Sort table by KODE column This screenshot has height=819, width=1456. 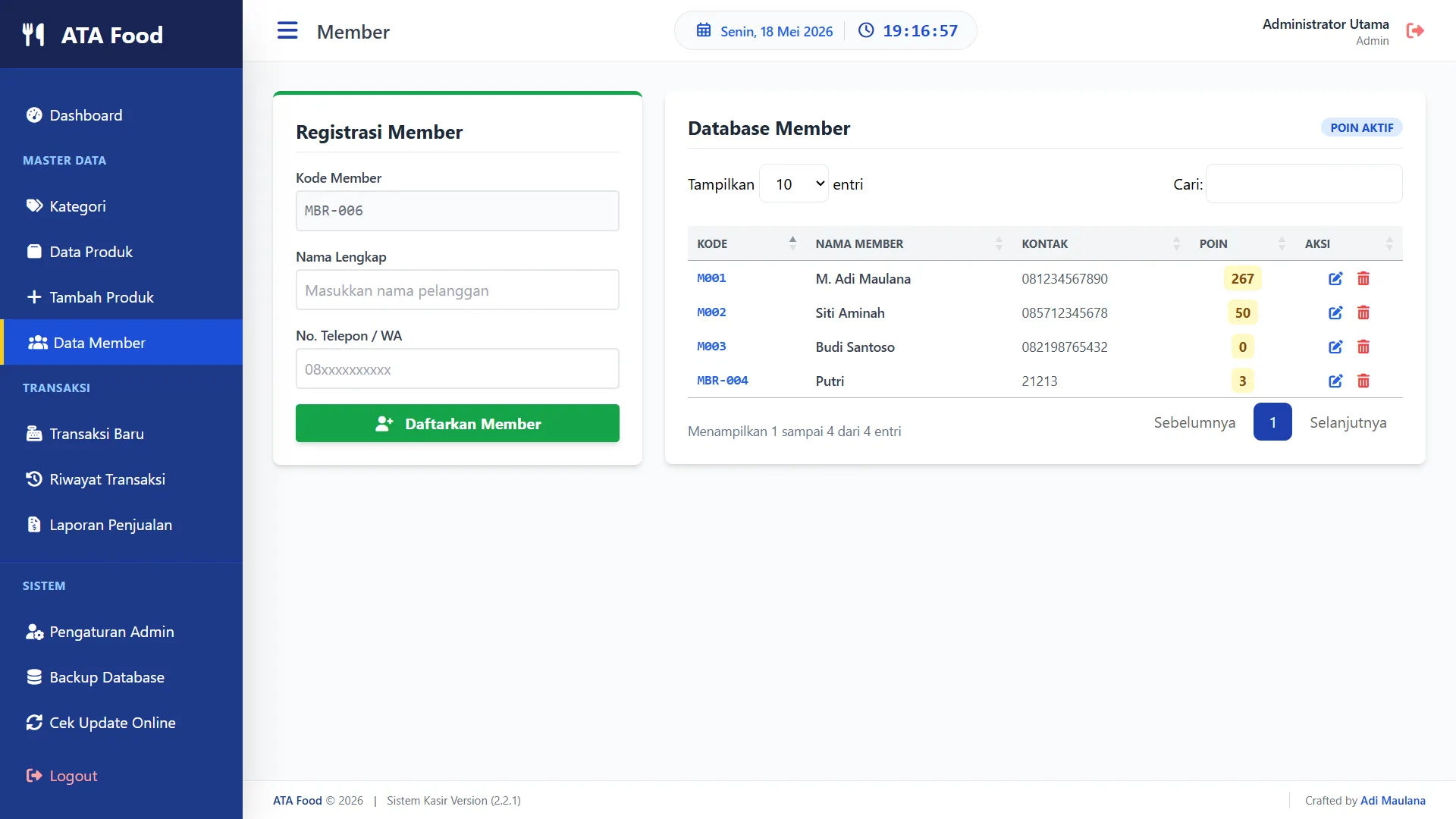pyautogui.click(x=746, y=243)
